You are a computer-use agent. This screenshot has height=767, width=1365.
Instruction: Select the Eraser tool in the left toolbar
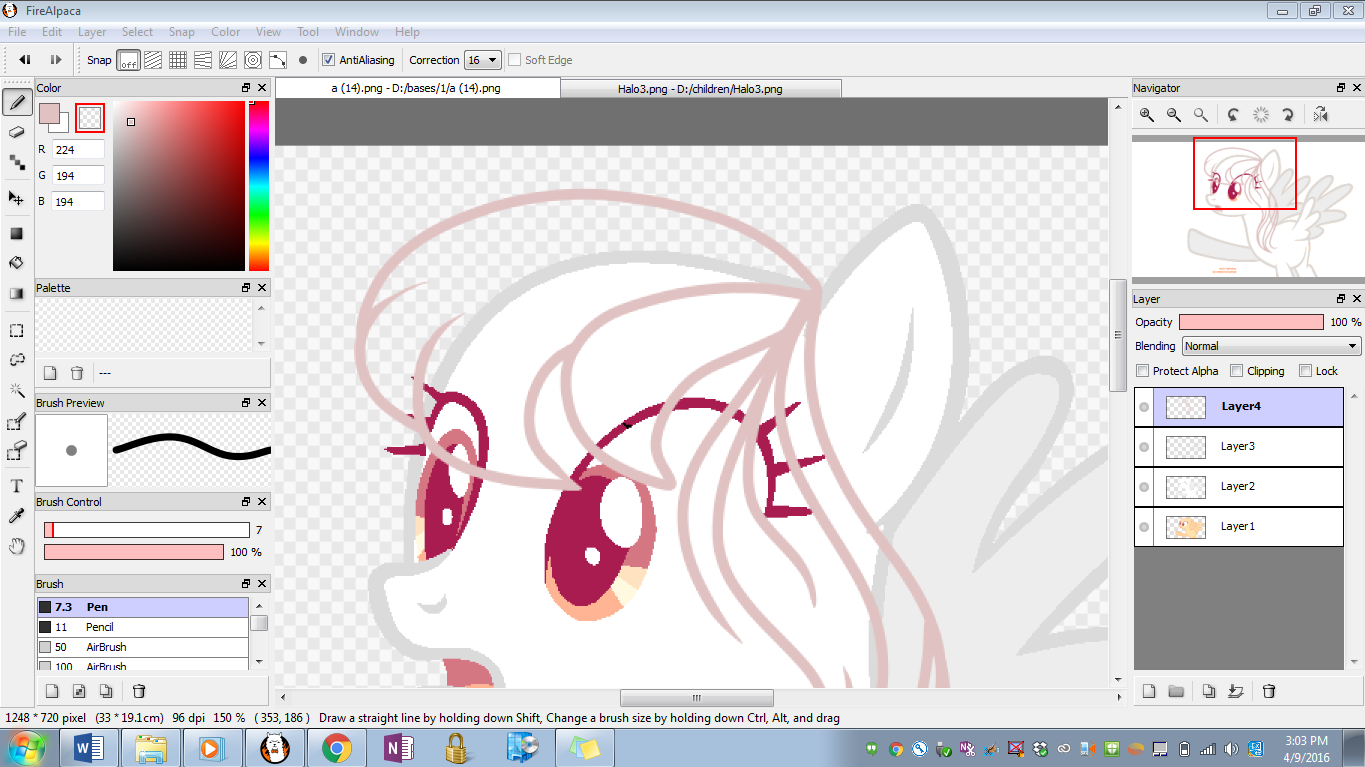16,132
